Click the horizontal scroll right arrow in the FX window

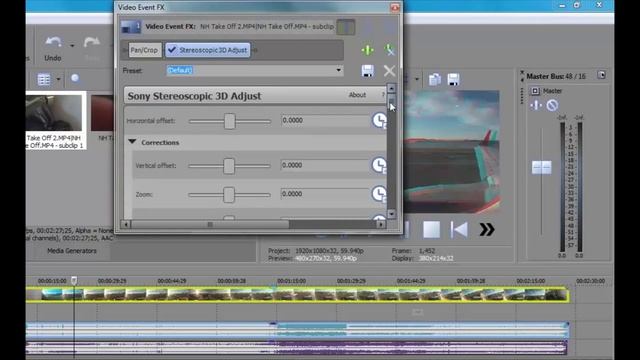pyautogui.click(x=381, y=224)
